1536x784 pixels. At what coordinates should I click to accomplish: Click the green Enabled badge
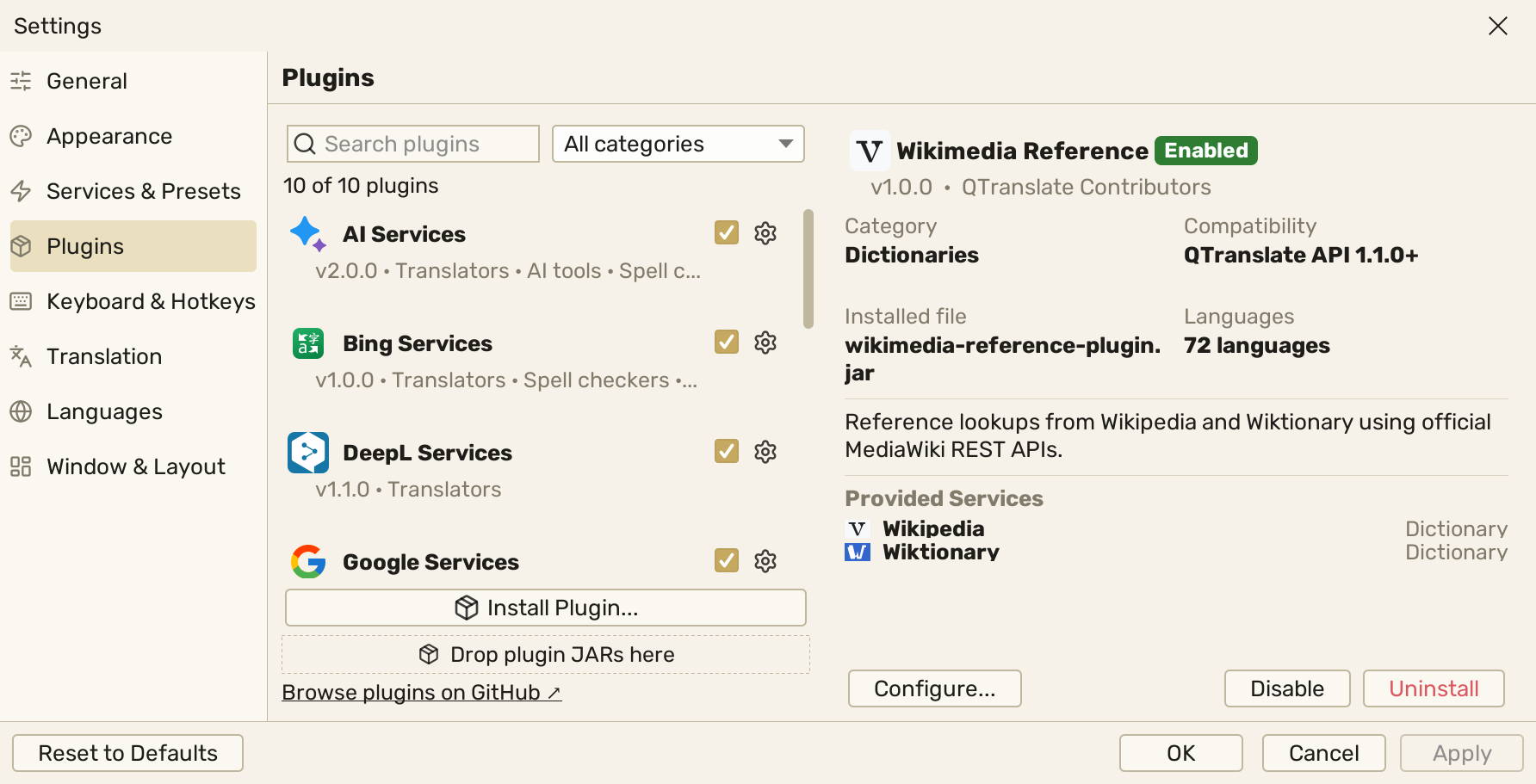point(1206,151)
